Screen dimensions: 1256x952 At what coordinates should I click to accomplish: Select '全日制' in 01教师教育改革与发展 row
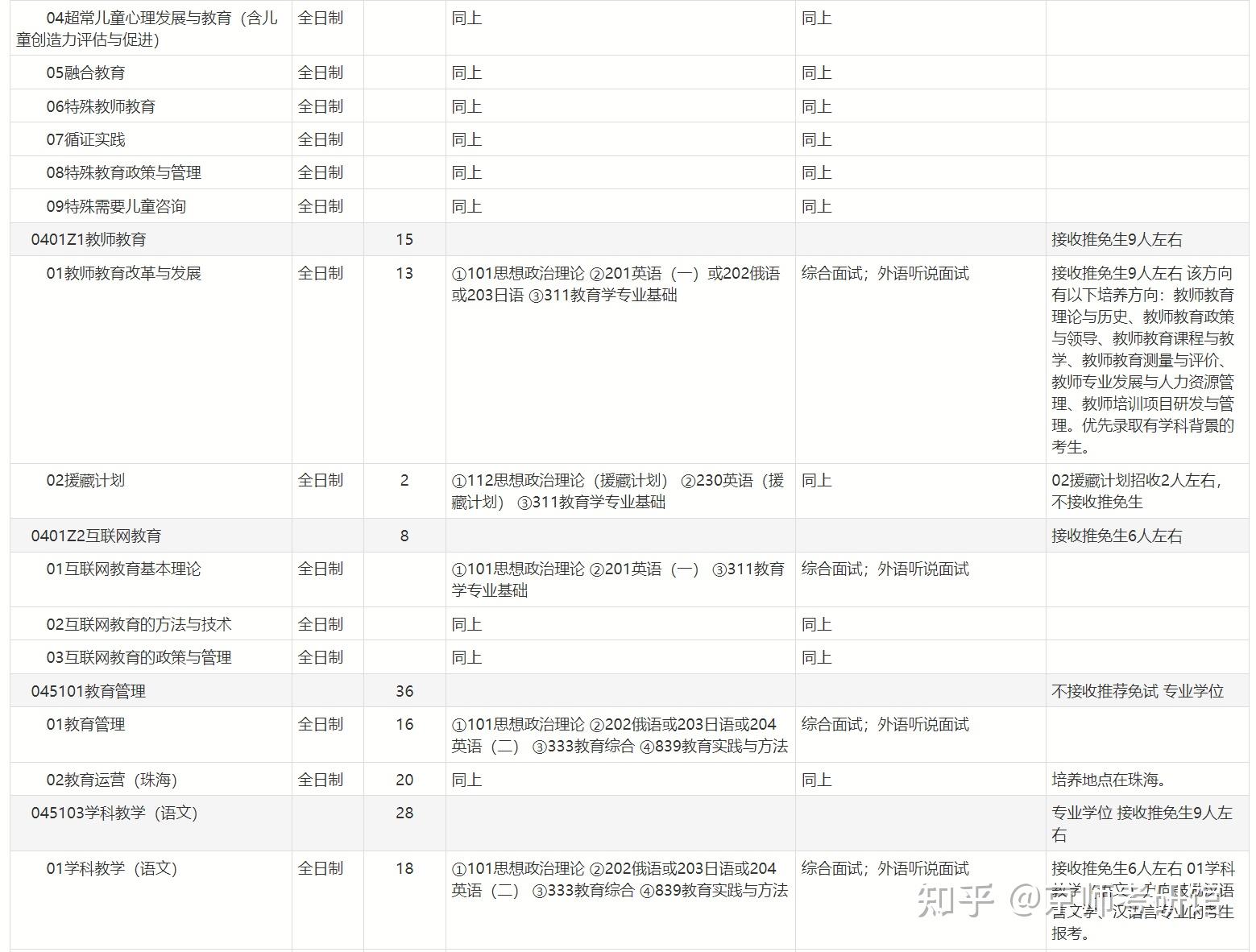click(321, 273)
